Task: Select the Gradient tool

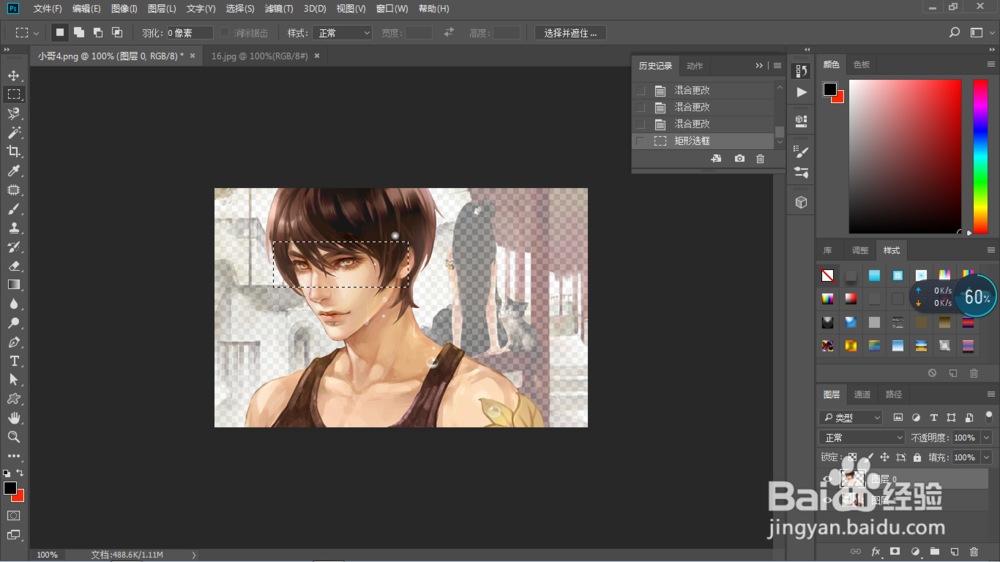Action: [x=13, y=285]
